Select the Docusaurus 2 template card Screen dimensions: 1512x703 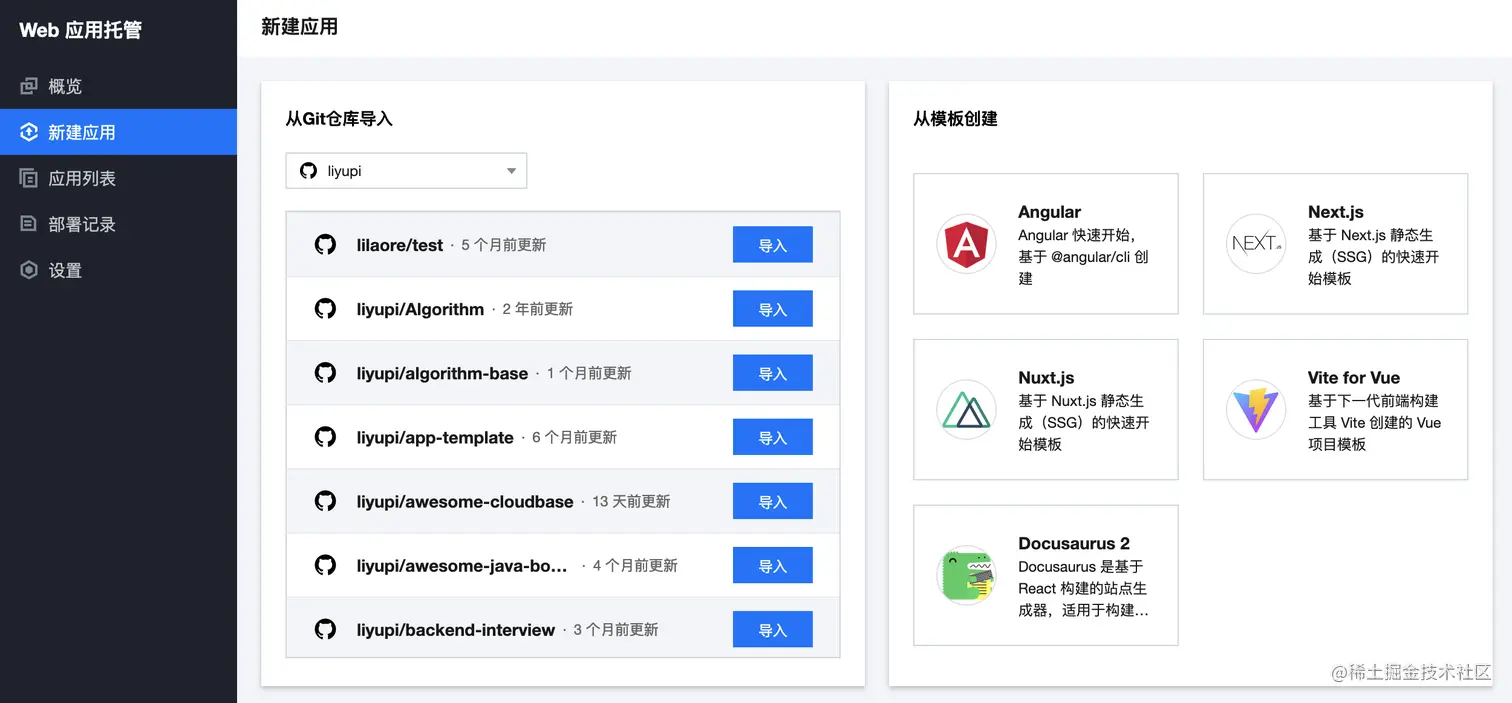[x=1045, y=575]
